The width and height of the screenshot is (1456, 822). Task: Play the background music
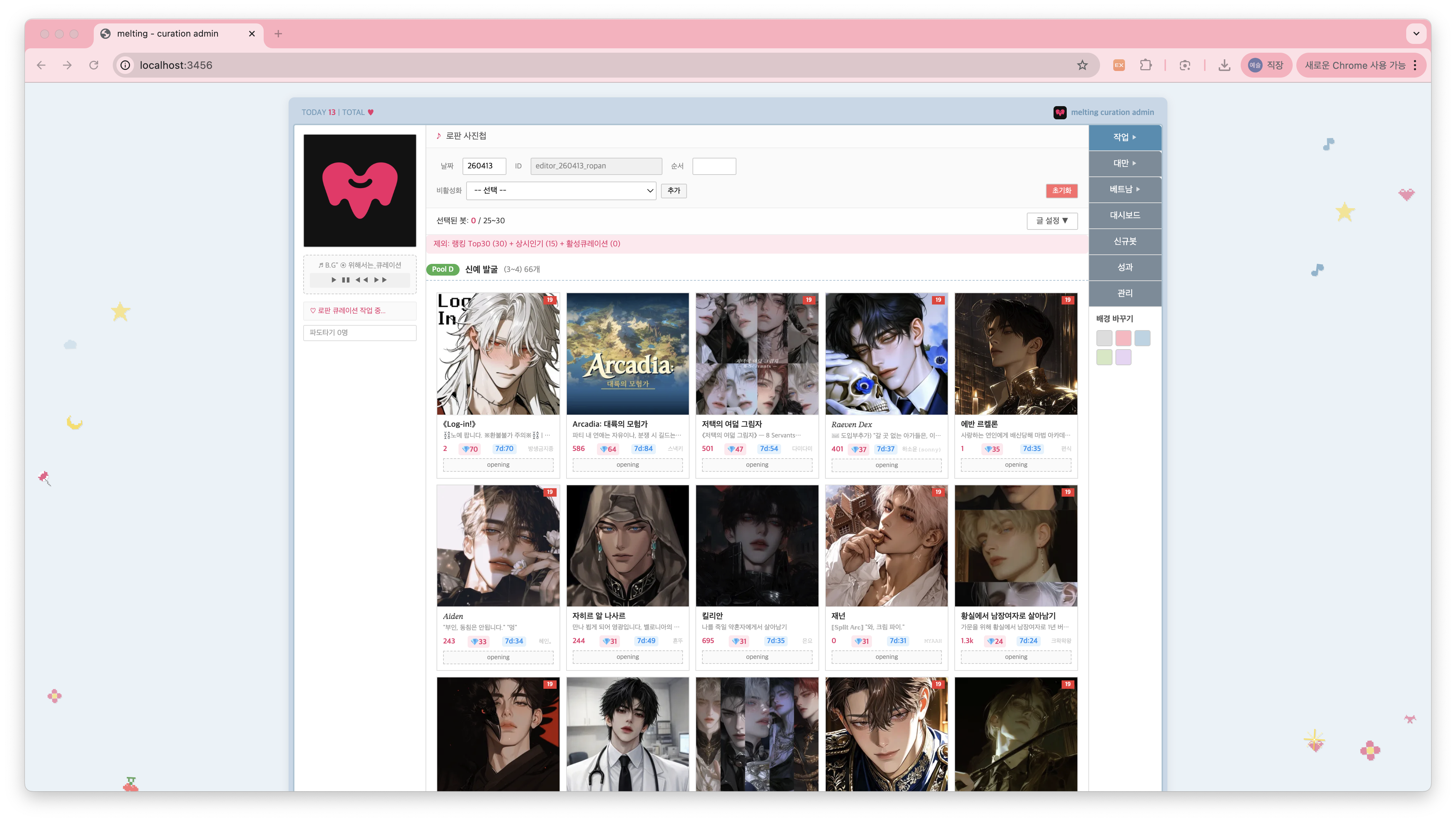[x=334, y=280]
